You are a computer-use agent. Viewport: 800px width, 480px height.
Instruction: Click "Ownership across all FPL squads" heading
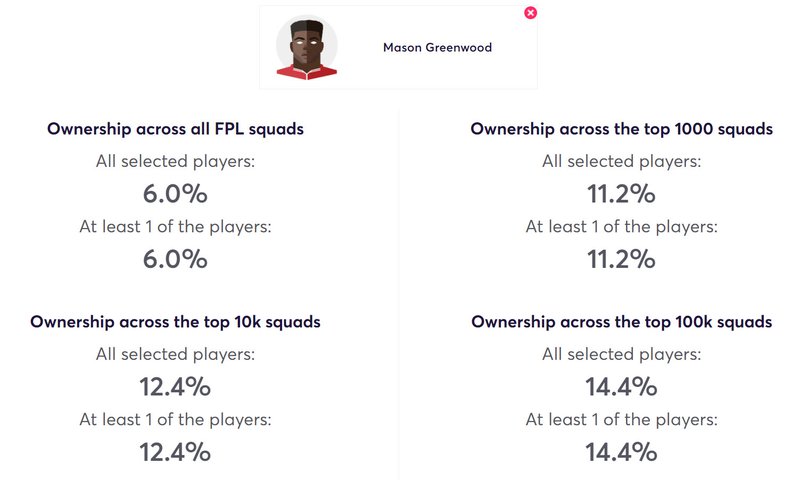pos(176,129)
